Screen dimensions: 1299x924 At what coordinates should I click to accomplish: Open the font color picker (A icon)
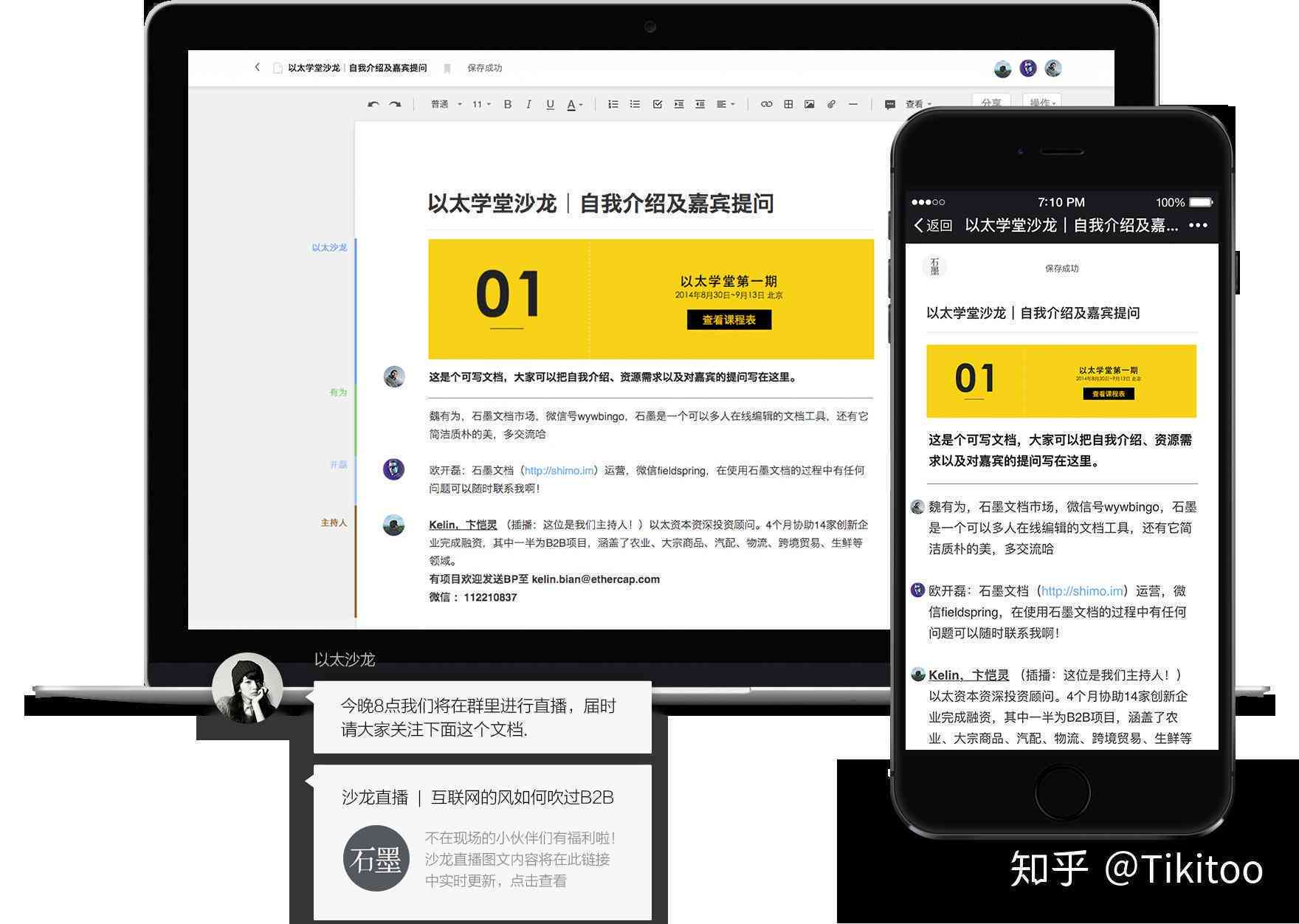(574, 105)
